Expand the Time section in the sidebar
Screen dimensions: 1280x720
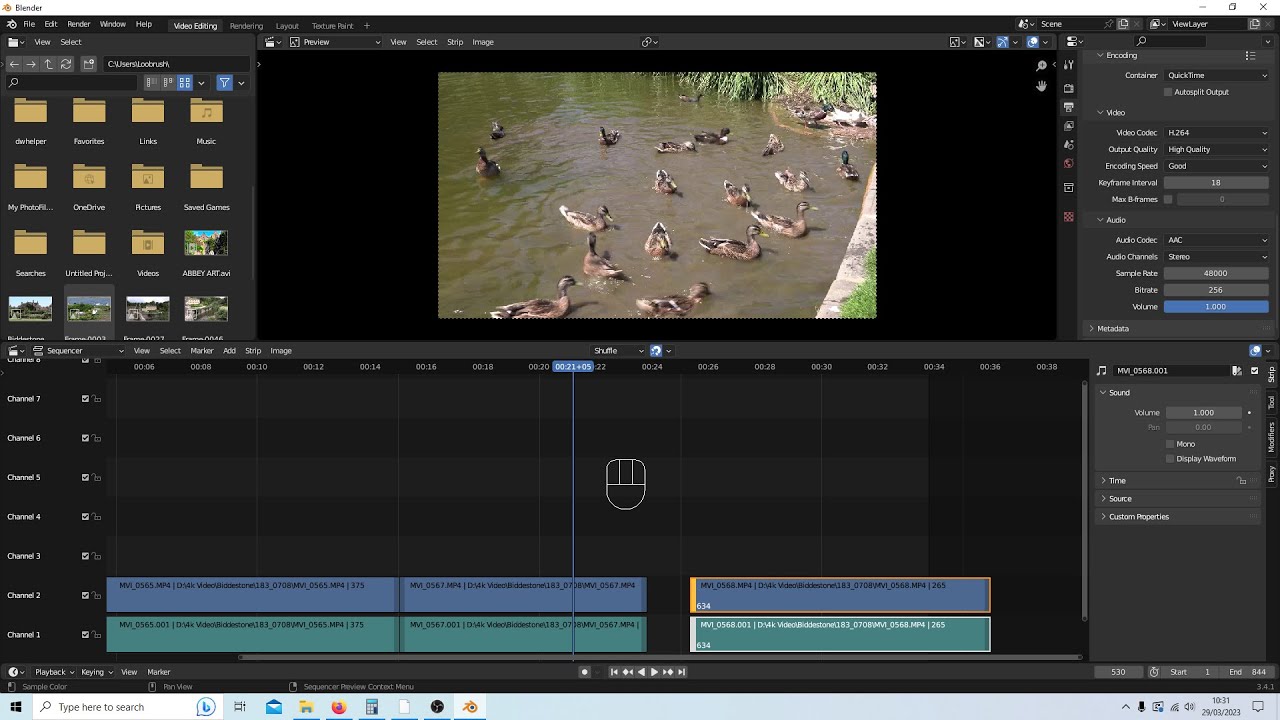(x=1117, y=480)
